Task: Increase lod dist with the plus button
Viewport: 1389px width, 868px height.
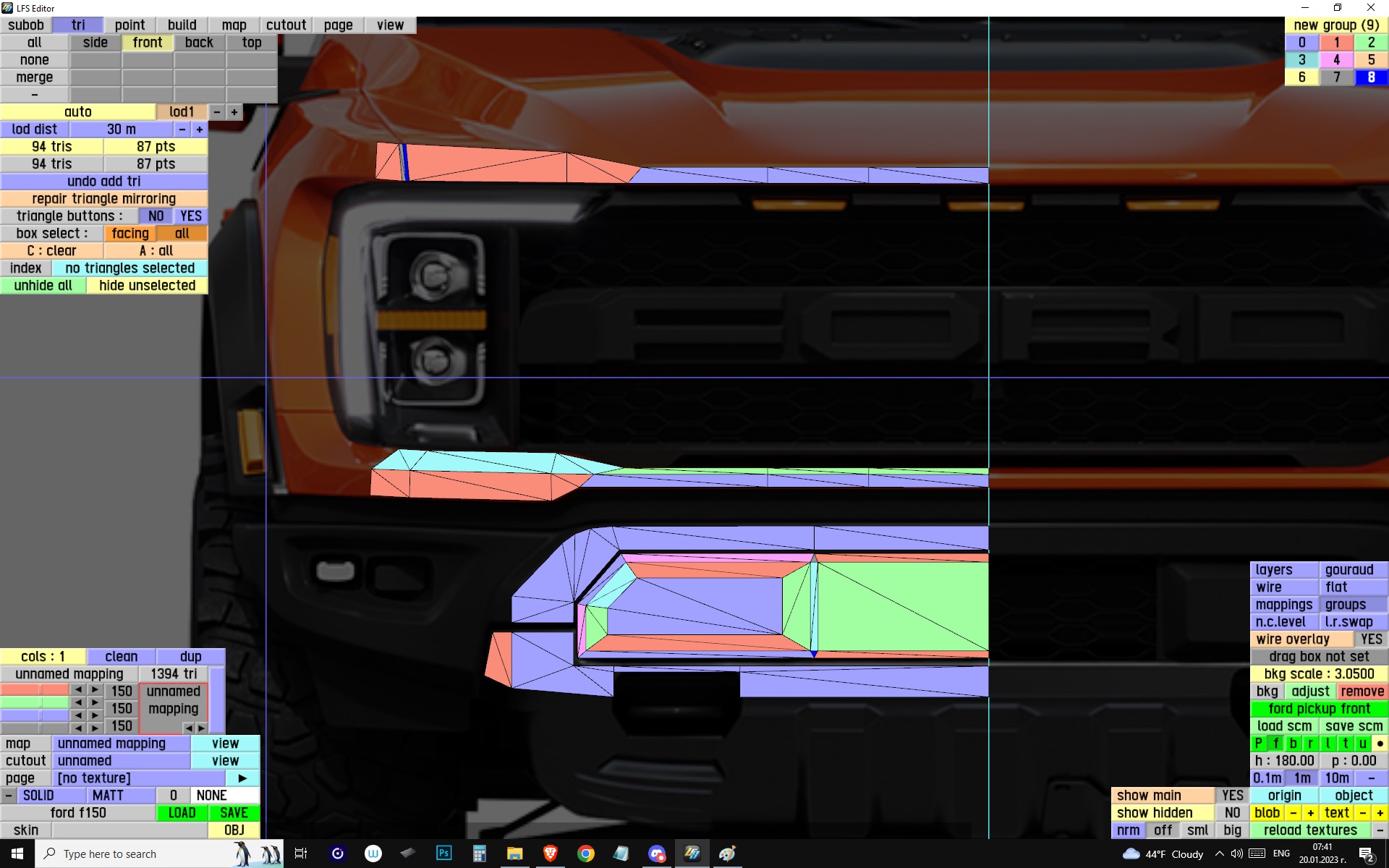Action: (200, 129)
